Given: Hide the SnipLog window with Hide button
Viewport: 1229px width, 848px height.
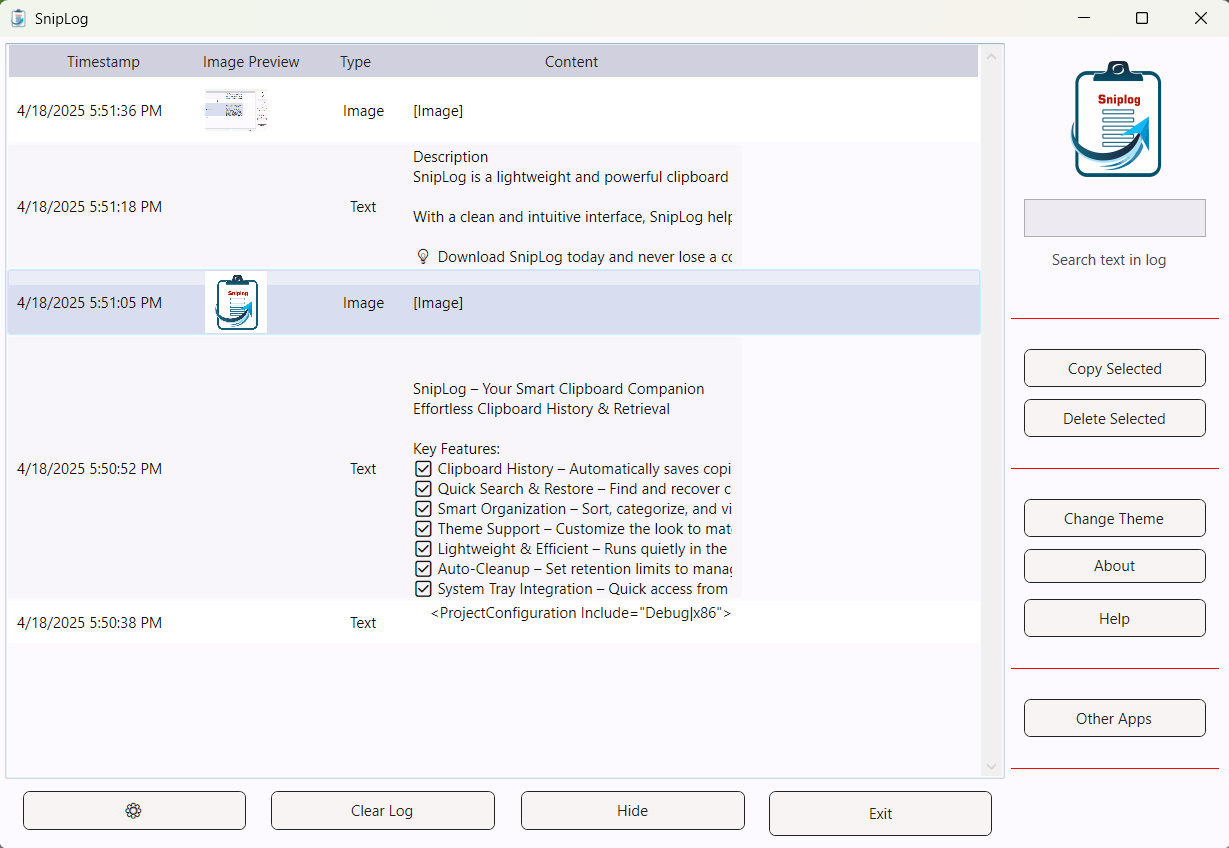Looking at the screenshot, I should pos(632,811).
